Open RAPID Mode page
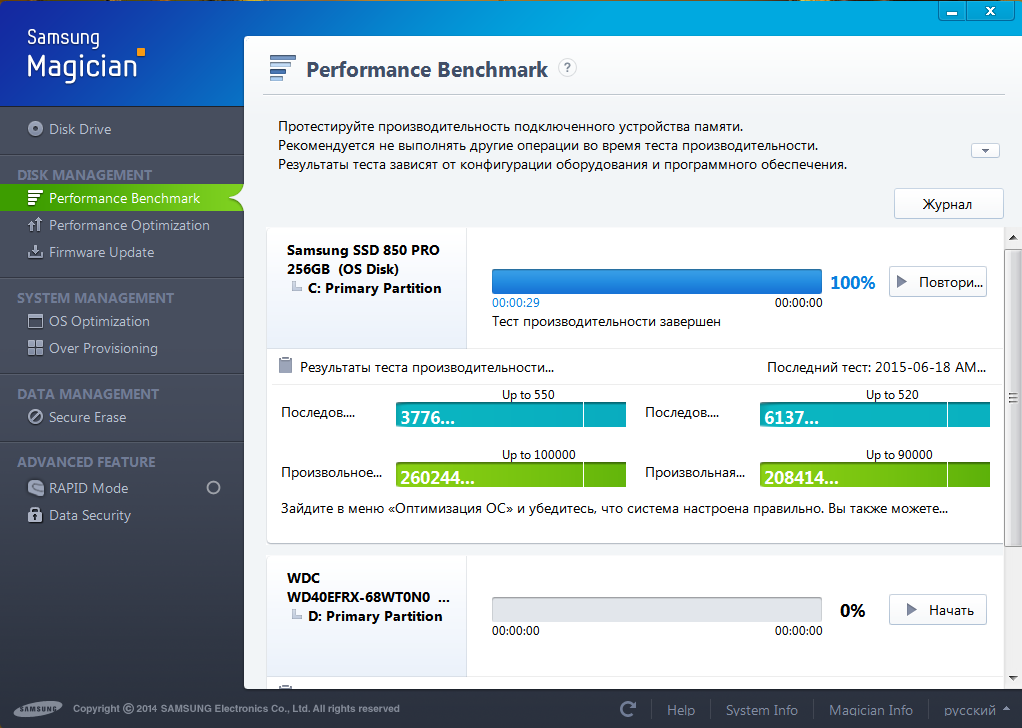This screenshot has width=1022, height=728. [88, 488]
